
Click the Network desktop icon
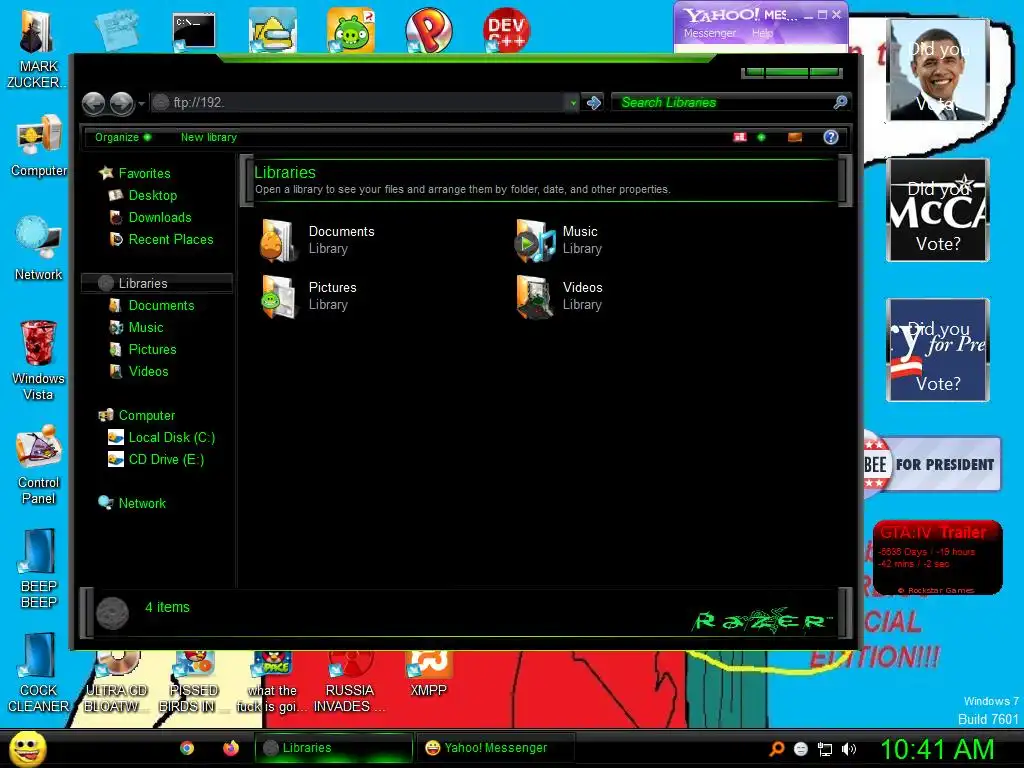tap(39, 249)
